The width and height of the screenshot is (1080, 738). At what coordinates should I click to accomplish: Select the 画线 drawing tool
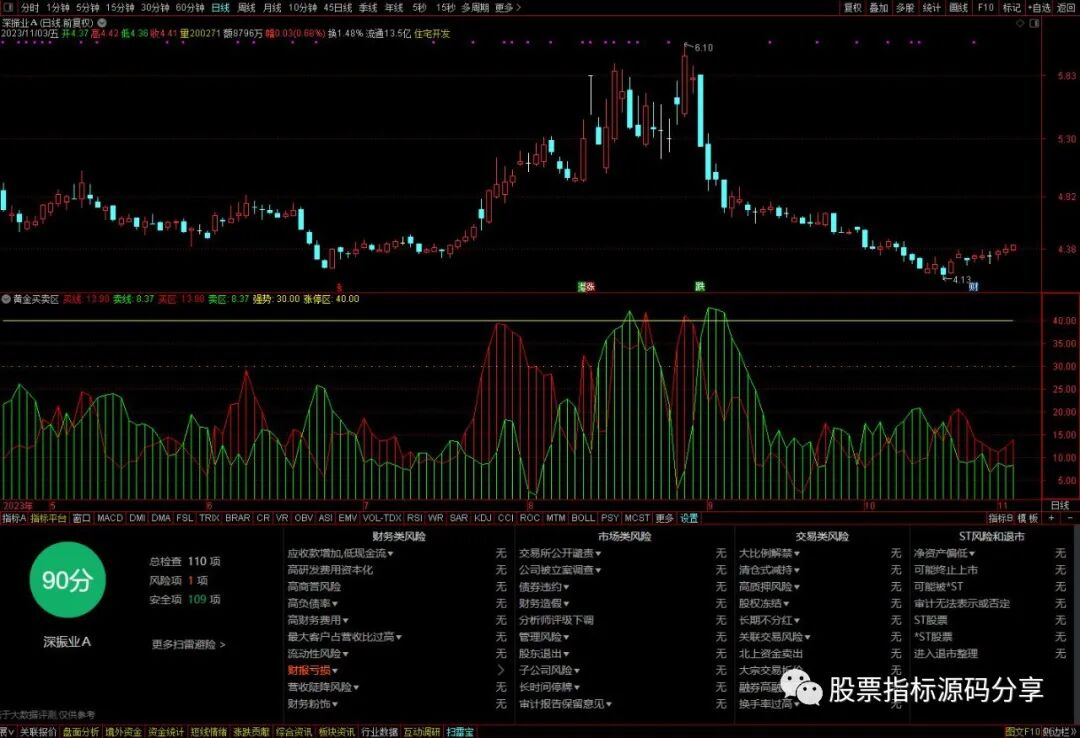click(x=959, y=8)
